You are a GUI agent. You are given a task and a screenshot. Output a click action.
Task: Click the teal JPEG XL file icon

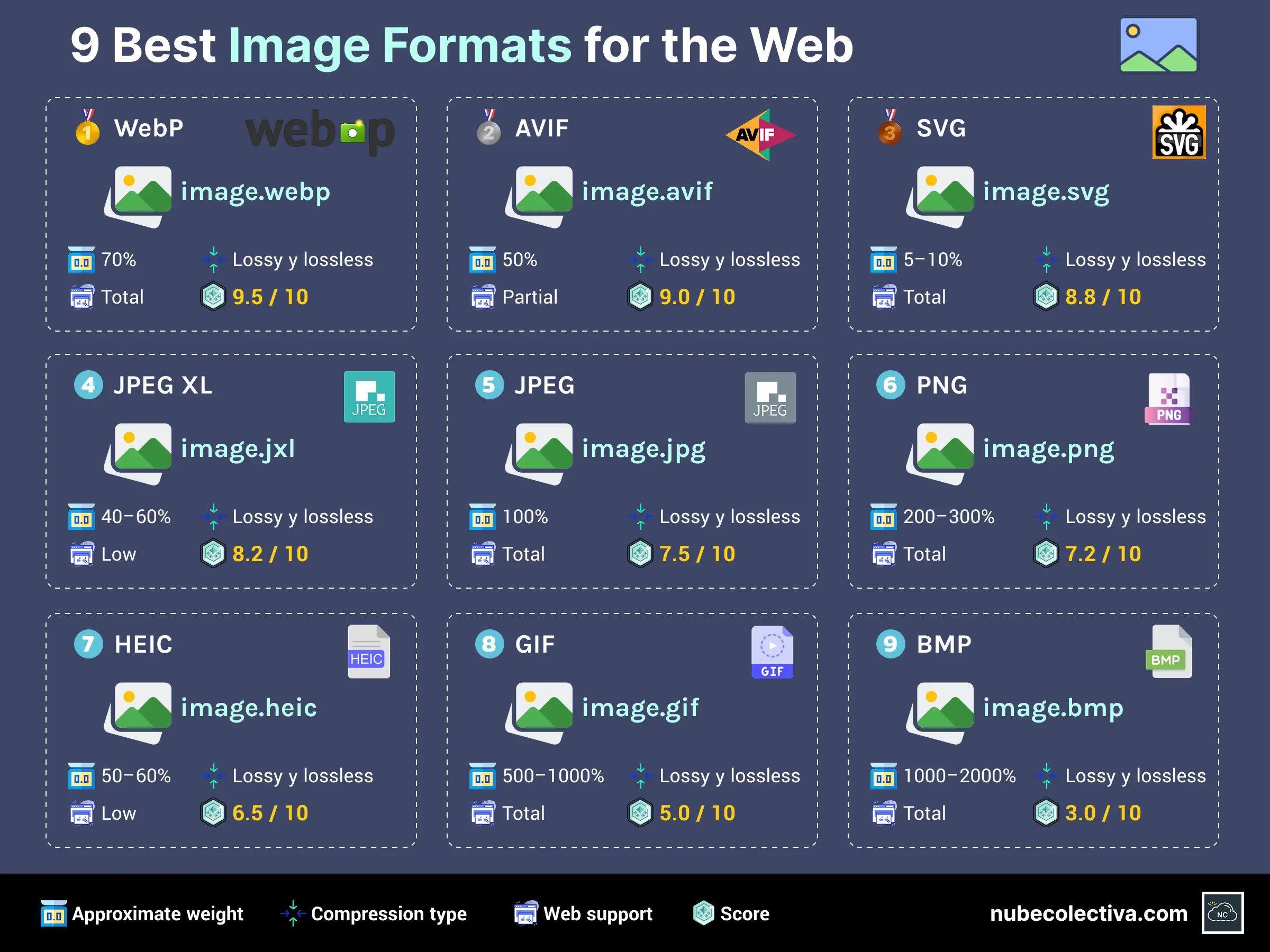369,397
